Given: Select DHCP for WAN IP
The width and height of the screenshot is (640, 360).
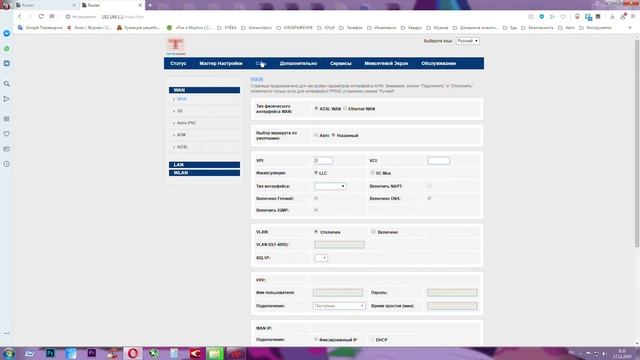Looking at the screenshot, I should point(372,340).
